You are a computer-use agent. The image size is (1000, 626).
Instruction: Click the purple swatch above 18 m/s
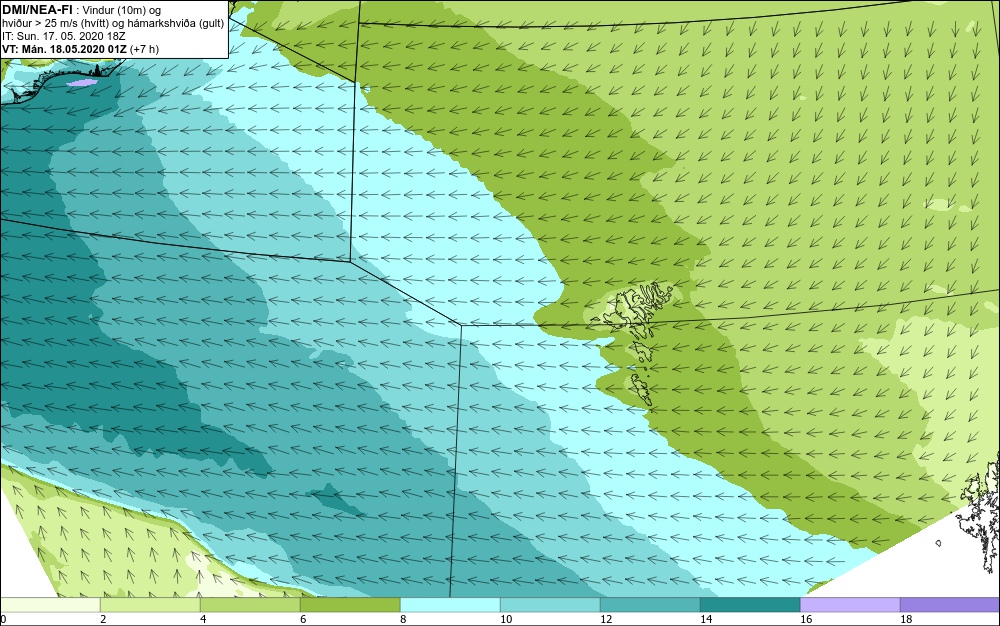pyautogui.click(x=950, y=605)
